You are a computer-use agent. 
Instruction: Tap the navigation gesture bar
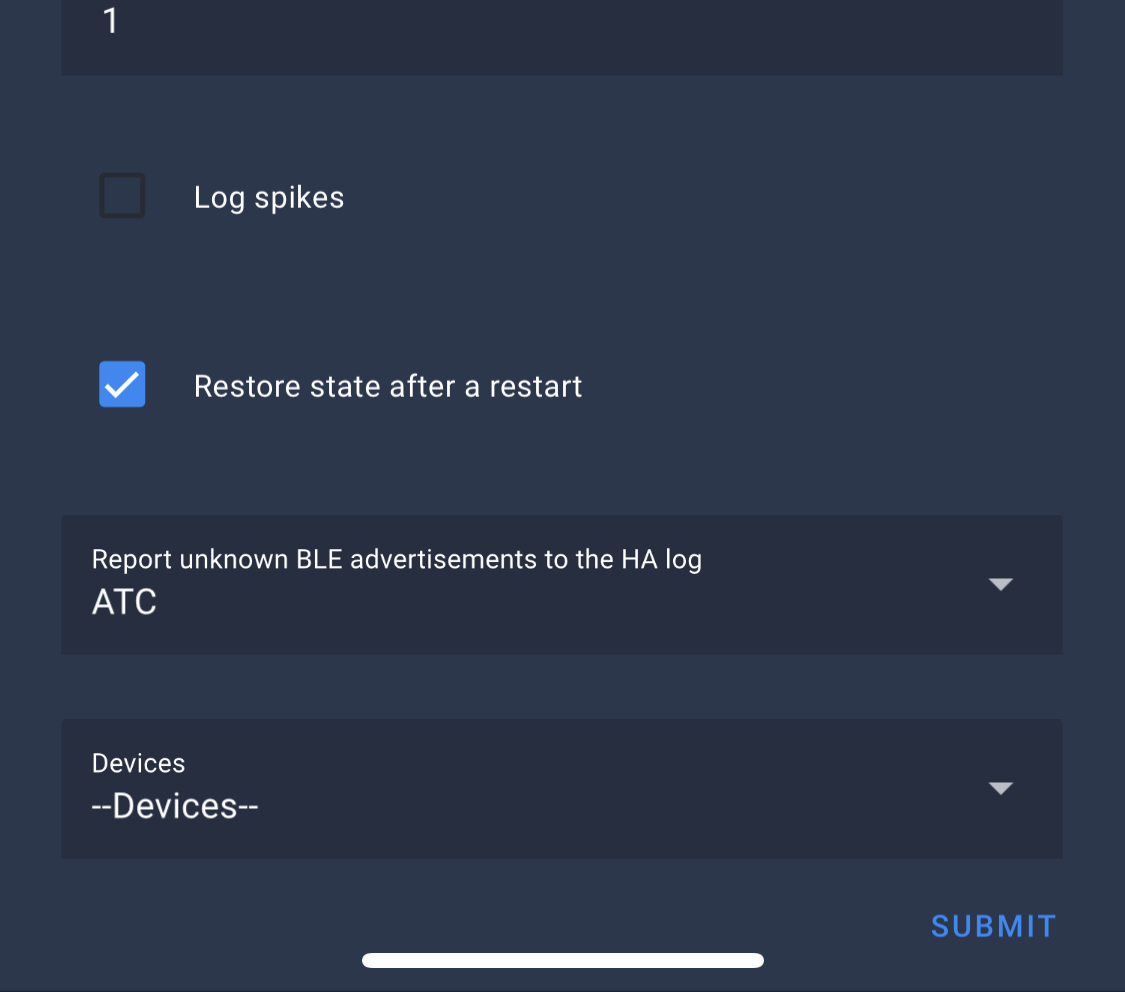tap(561, 960)
